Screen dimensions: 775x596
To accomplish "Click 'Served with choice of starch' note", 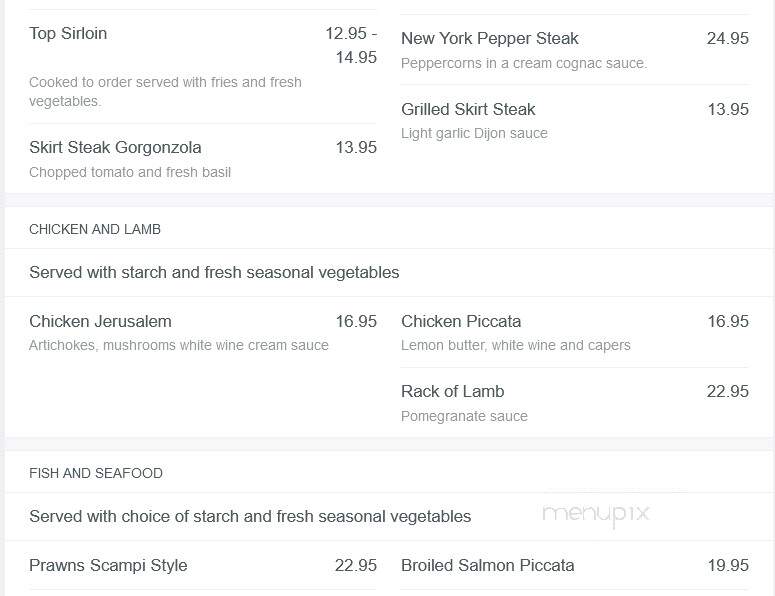I will point(250,516).
